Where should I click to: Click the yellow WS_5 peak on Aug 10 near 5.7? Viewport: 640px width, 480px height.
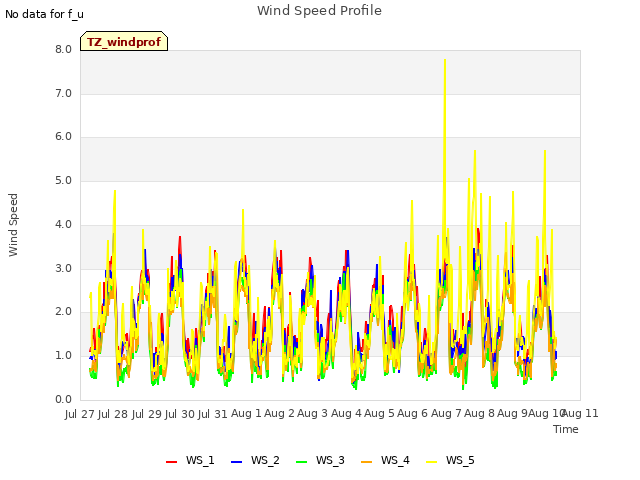(545, 151)
